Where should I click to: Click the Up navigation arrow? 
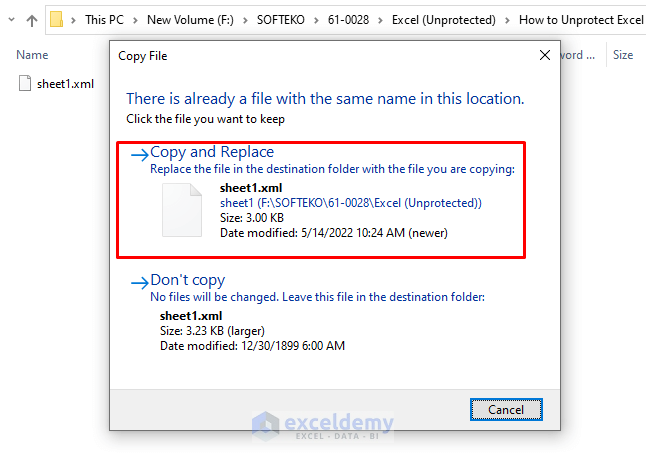click(x=31, y=19)
